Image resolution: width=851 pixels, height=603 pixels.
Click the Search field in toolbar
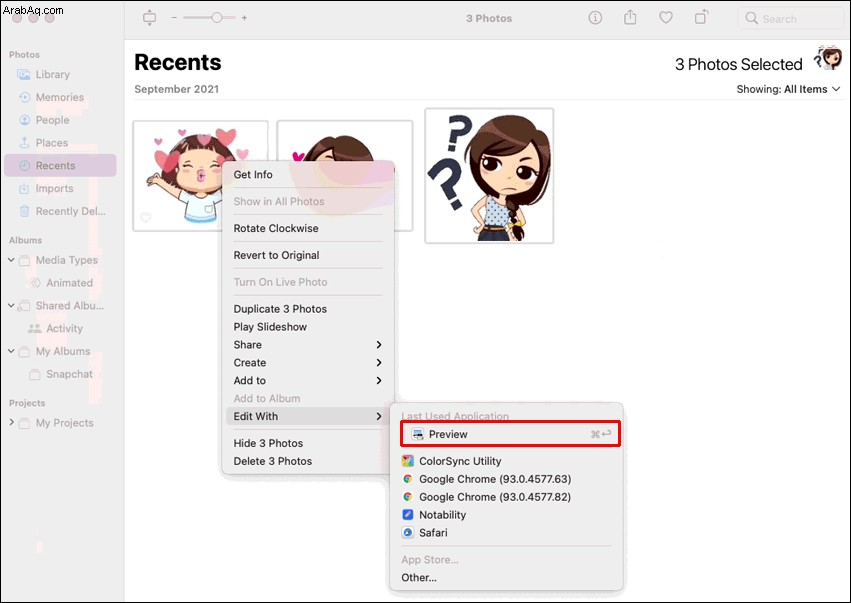click(791, 18)
